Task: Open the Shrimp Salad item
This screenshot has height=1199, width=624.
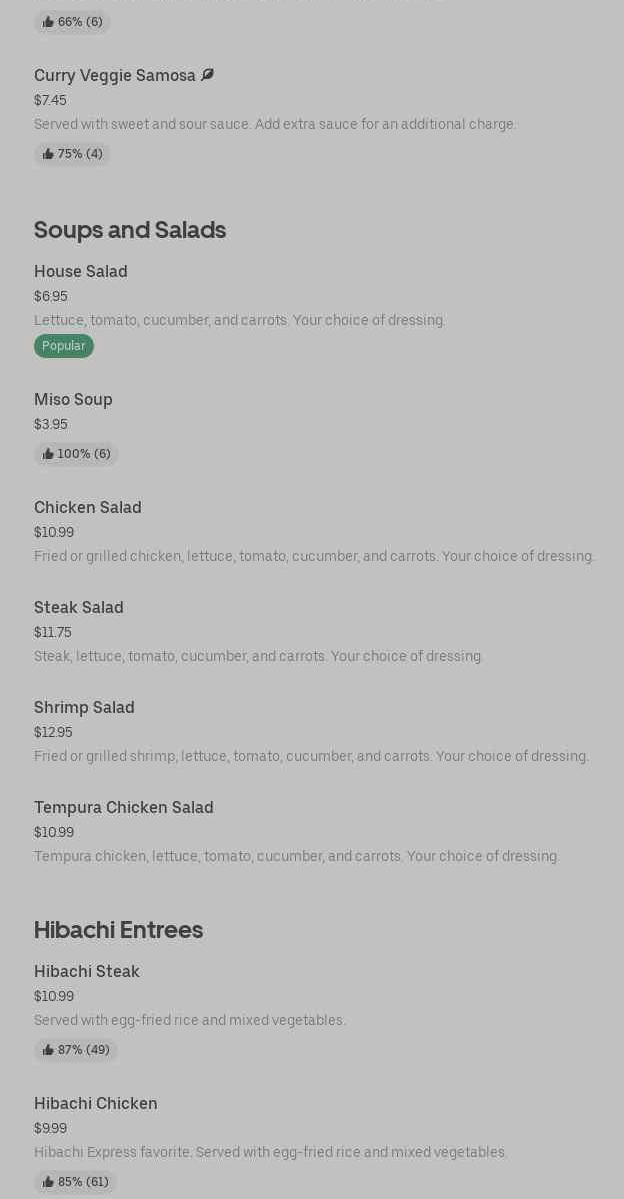Action: click(x=84, y=708)
